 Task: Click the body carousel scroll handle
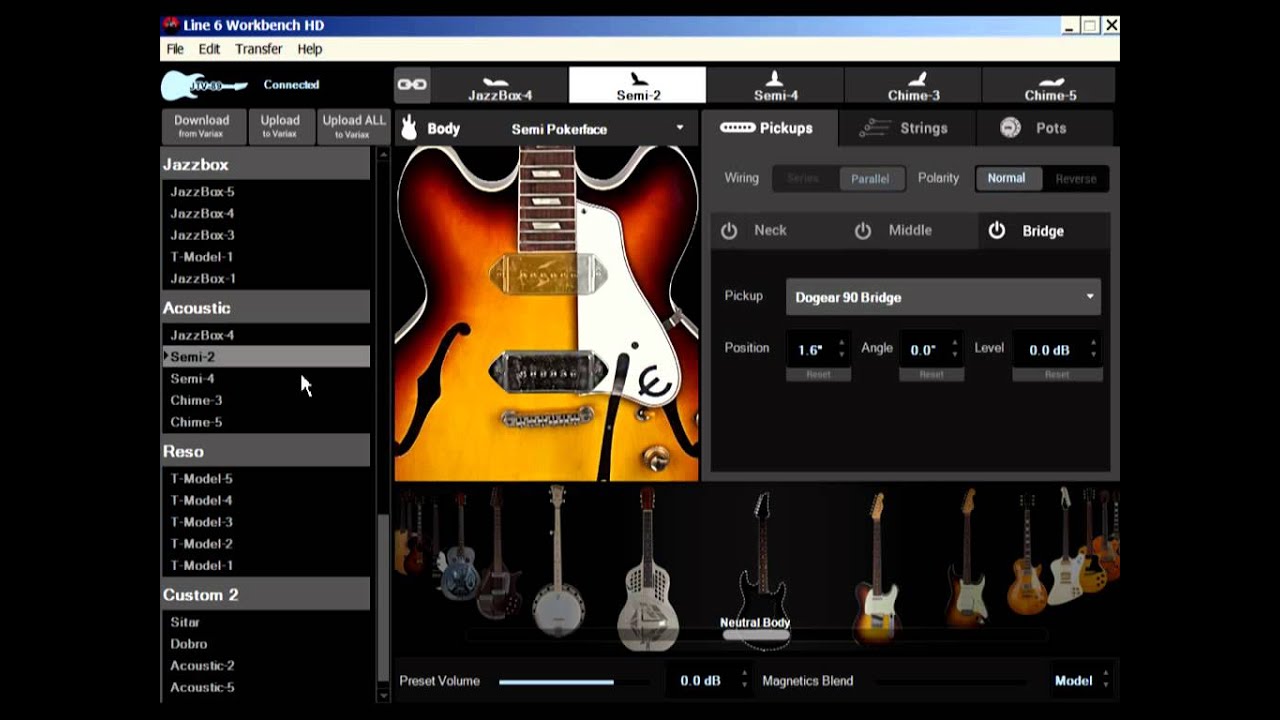point(756,635)
